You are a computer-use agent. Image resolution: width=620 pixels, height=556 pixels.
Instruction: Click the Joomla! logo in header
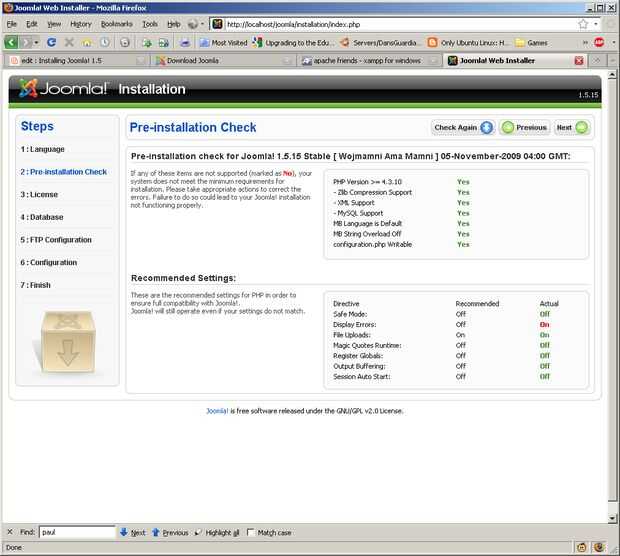63,88
